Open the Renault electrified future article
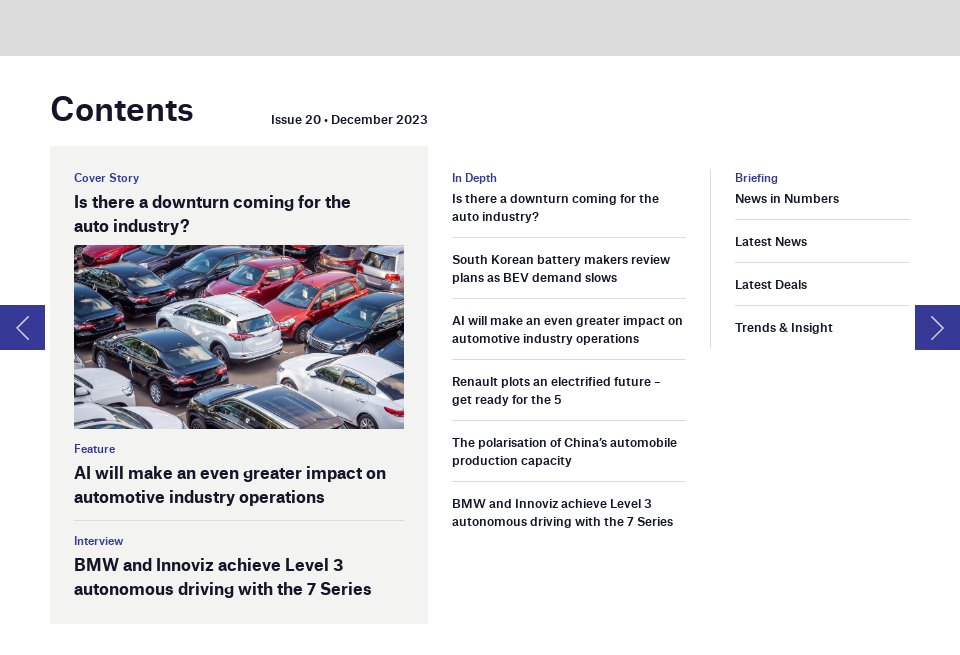960x655 pixels. pos(556,390)
